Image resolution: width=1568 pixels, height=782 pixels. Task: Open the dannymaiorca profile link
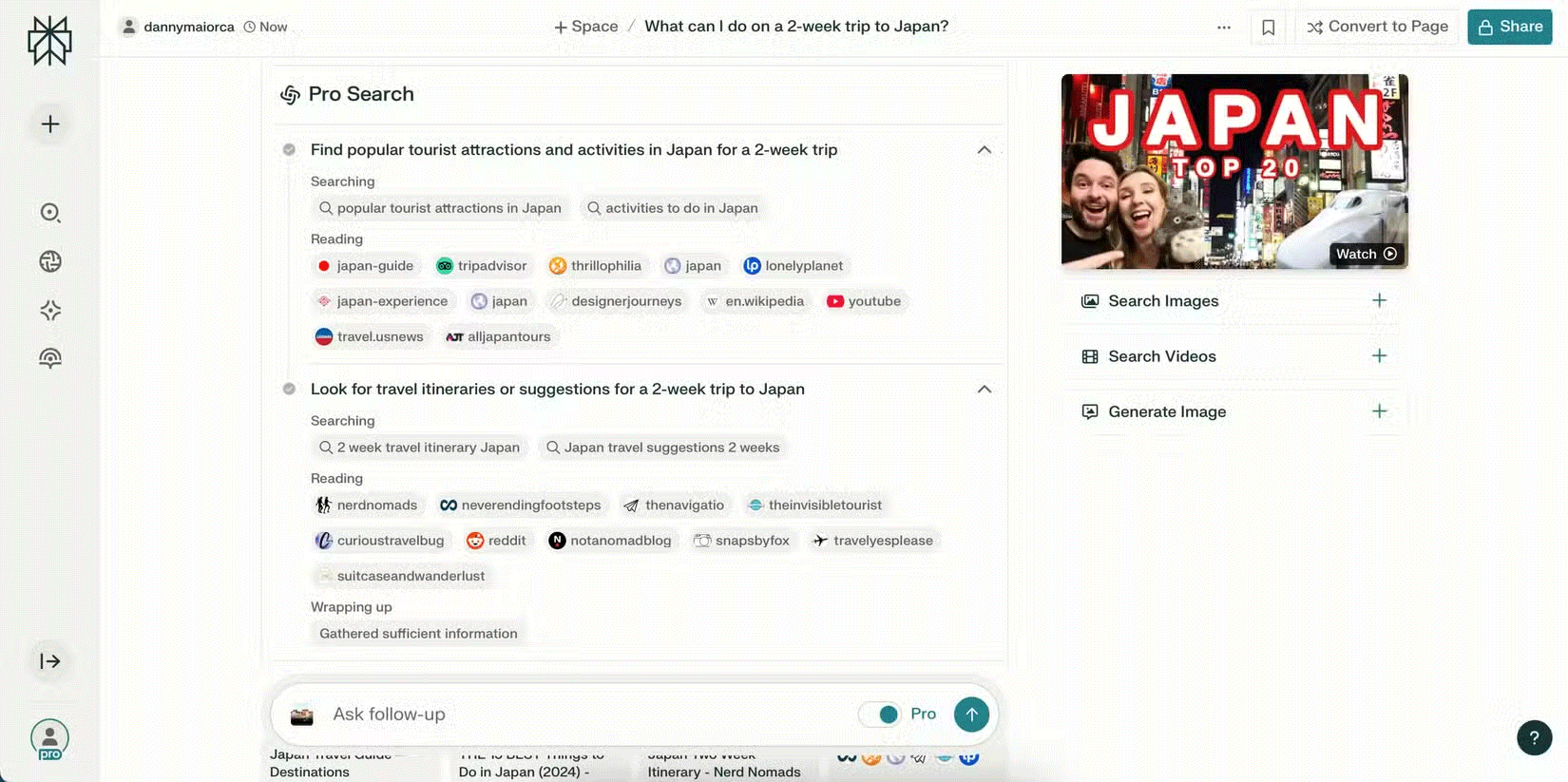point(178,27)
